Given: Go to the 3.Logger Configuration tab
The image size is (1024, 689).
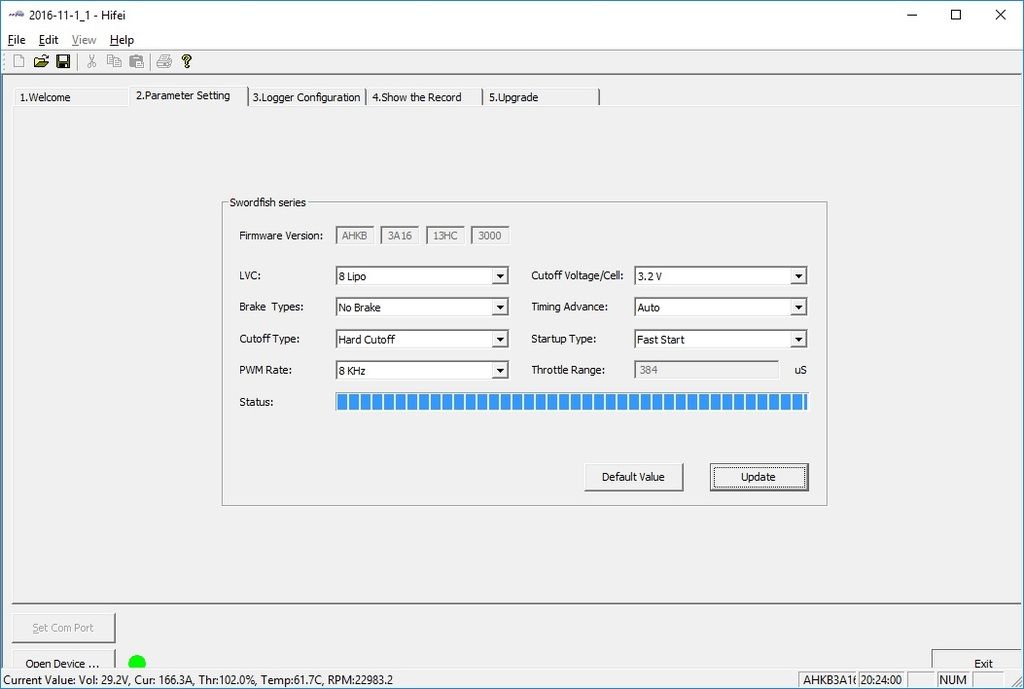Looking at the screenshot, I should 306,97.
